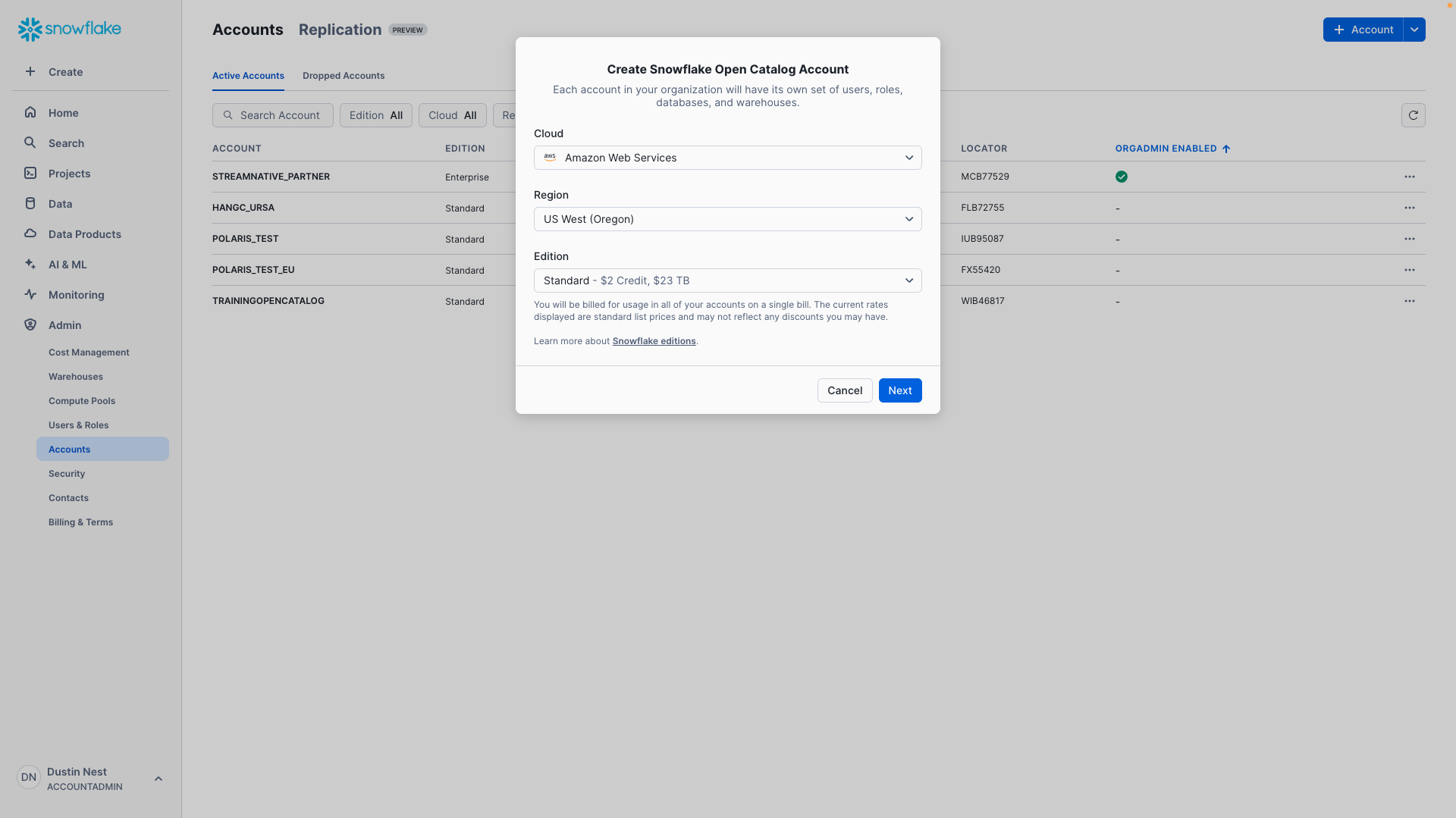The width and height of the screenshot is (1456, 818).
Task: Select the Monitoring icon
Action: tap(30, 294)
